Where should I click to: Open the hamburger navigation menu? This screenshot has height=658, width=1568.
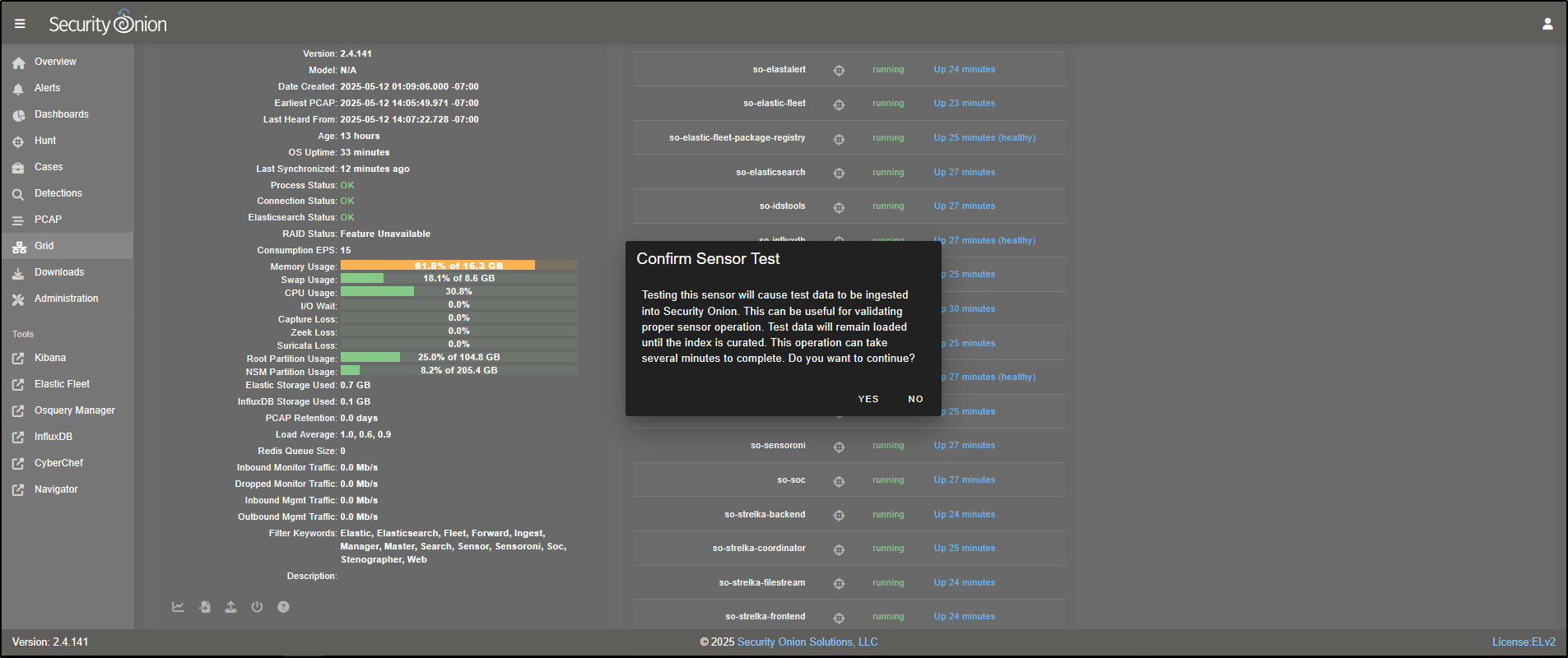20,24
